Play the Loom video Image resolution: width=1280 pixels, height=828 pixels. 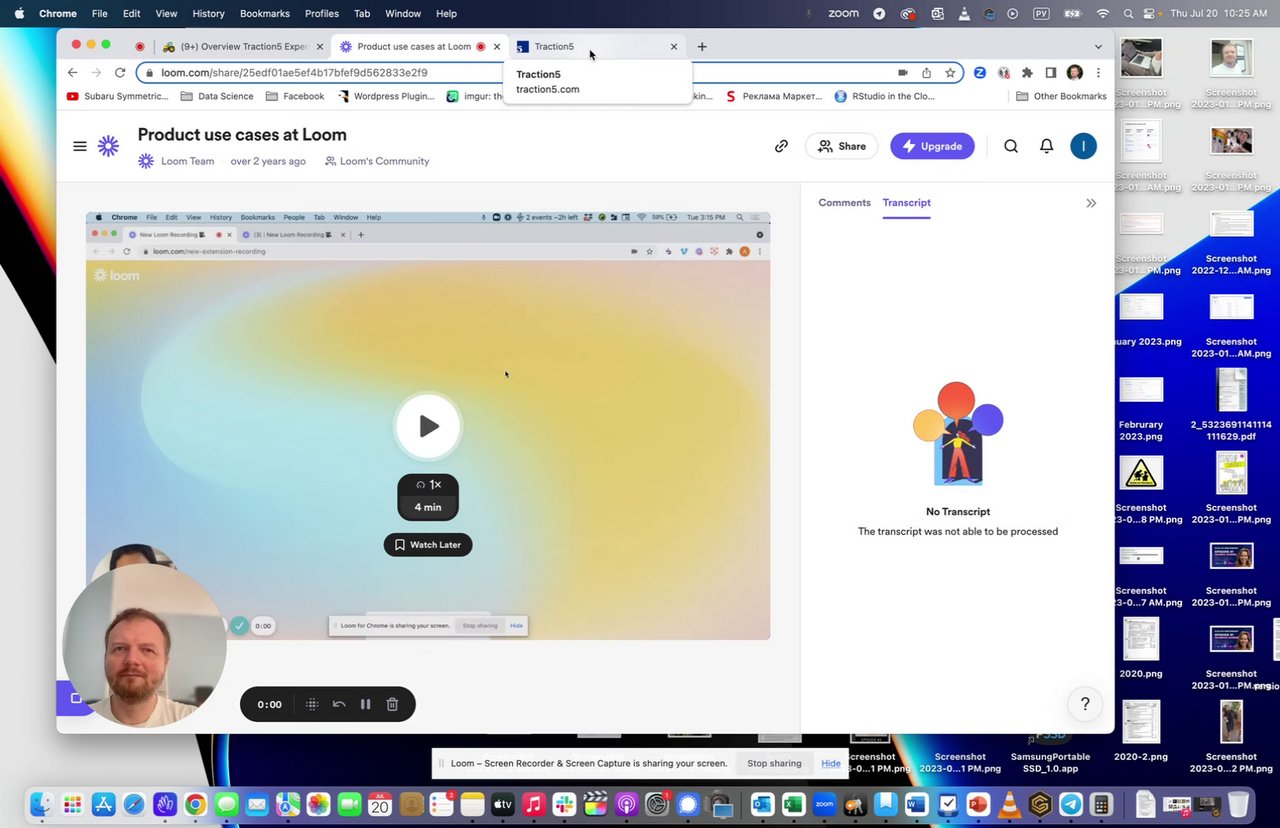click(x=428, y=426)
